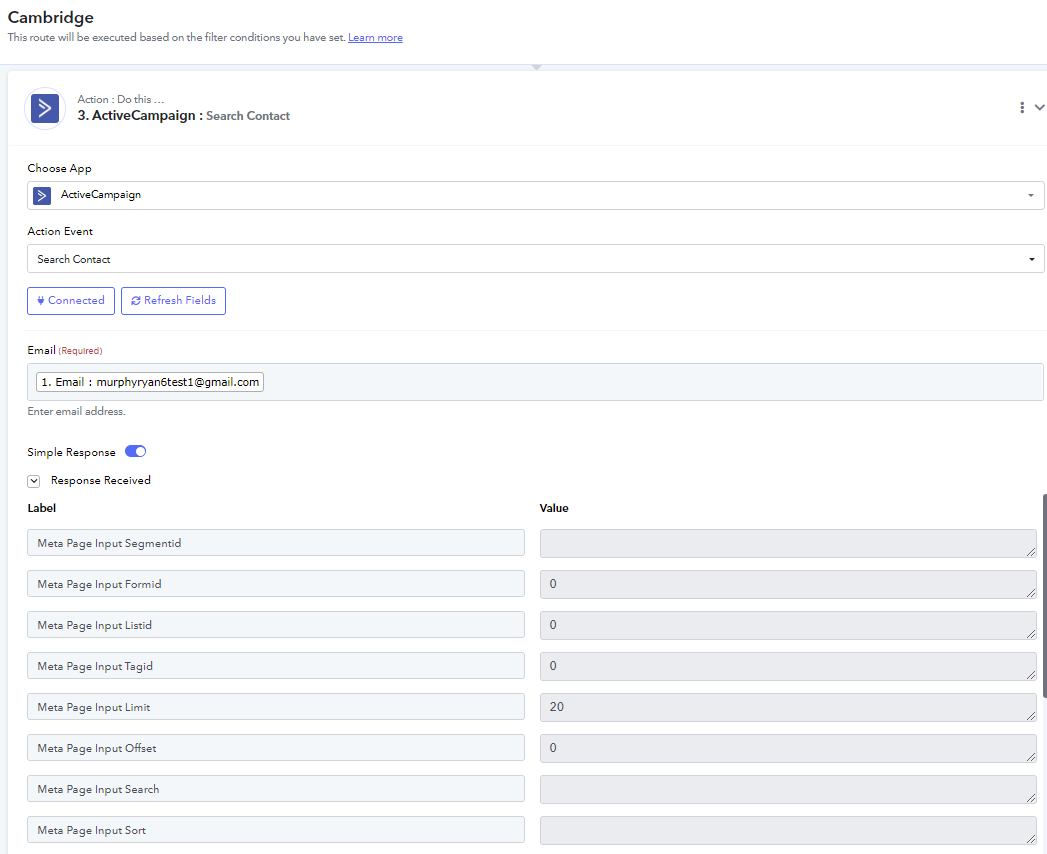Click the value box for Meta Page Input Listid
Image resolution: width=1047 pixels, height=854 pixels.
[788, 626]
